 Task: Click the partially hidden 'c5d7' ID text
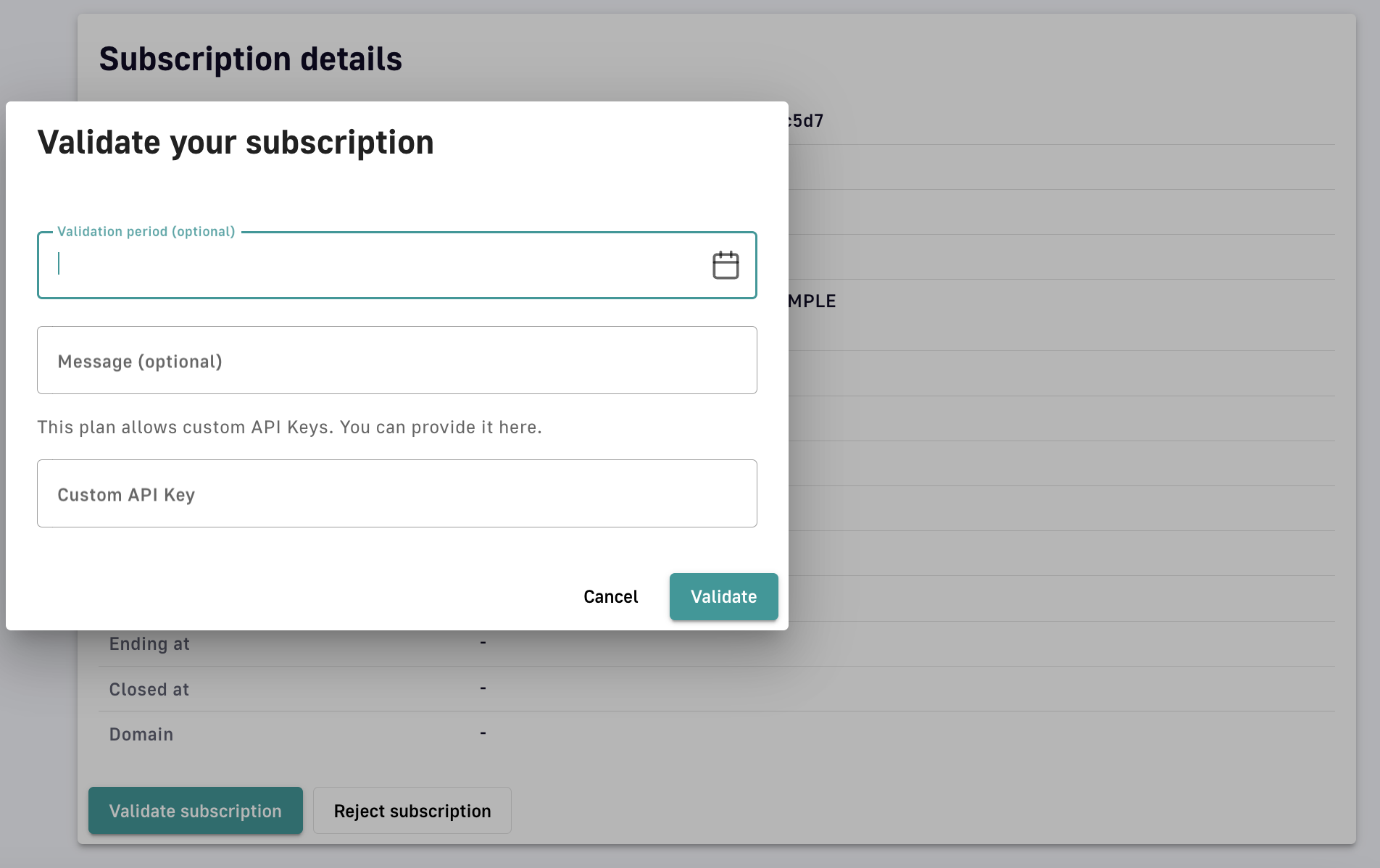807,121
